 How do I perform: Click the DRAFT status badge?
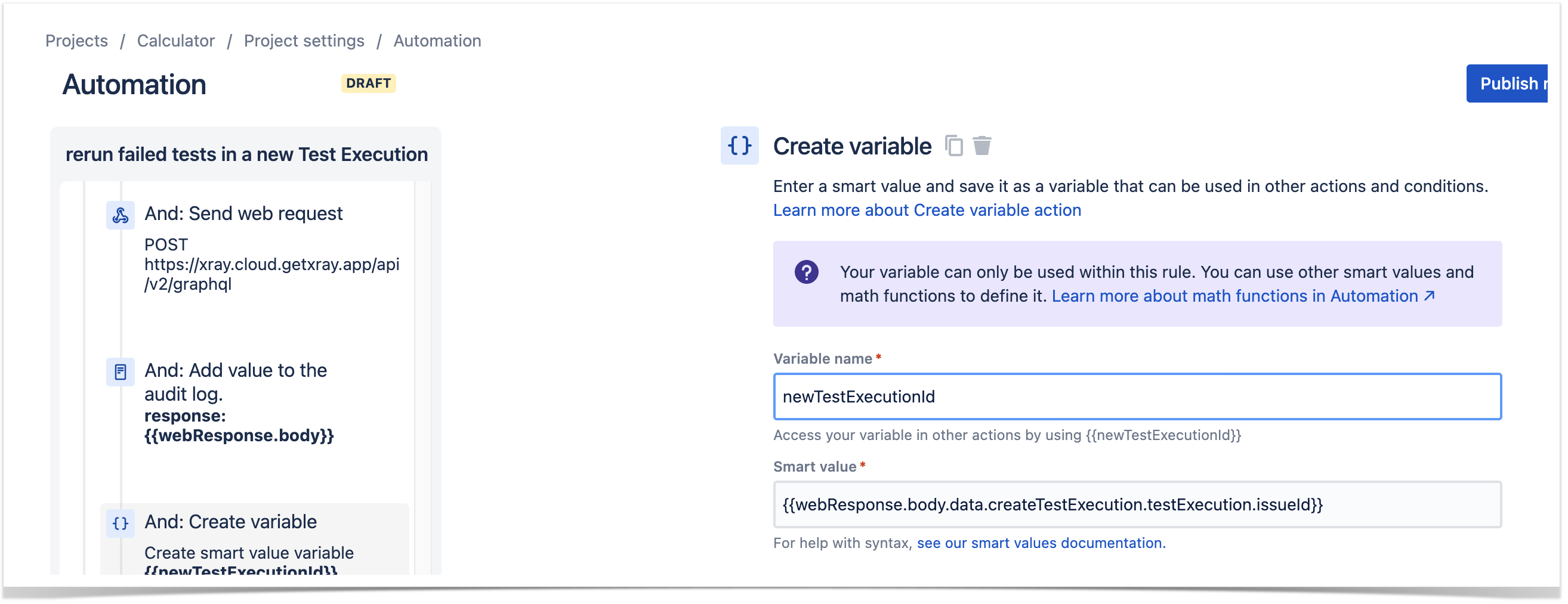(369, 83)
